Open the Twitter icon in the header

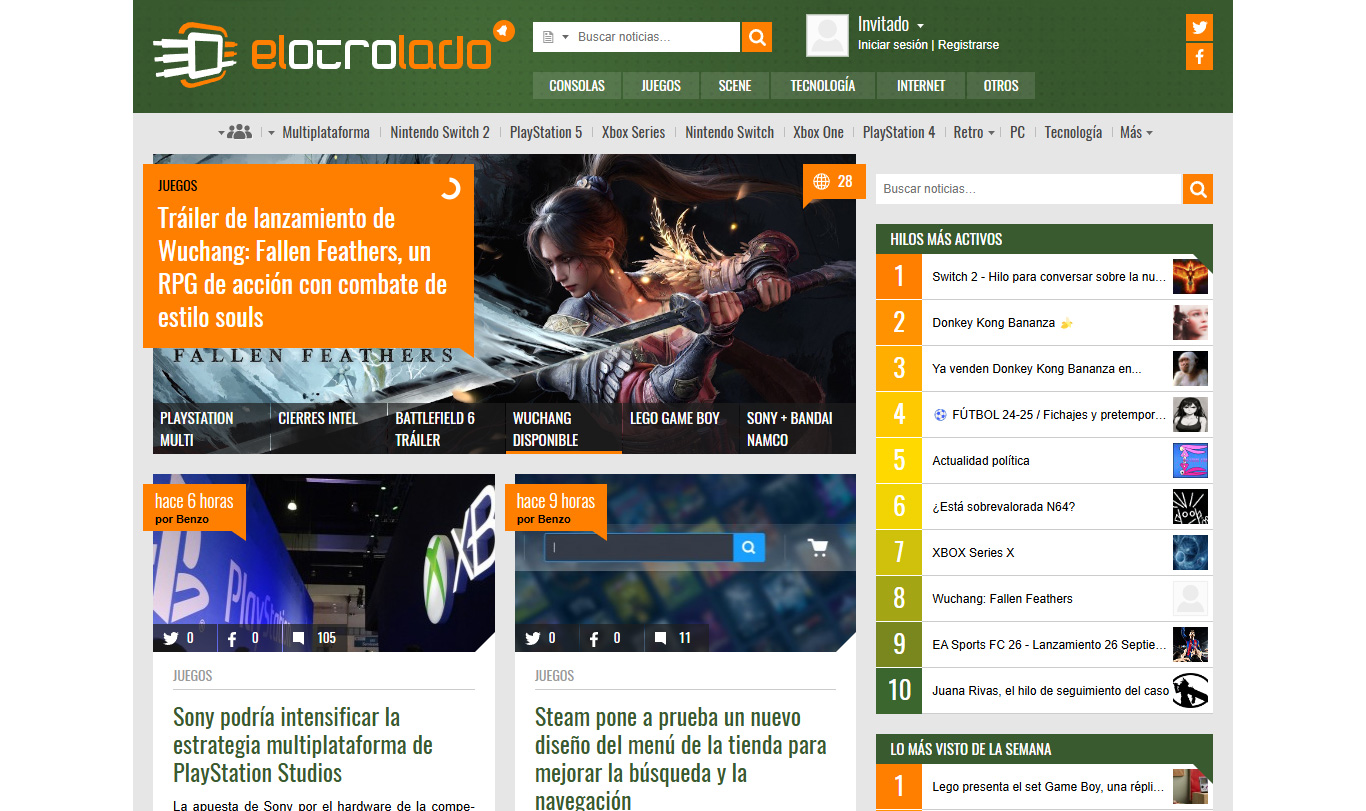[1199, 27]
